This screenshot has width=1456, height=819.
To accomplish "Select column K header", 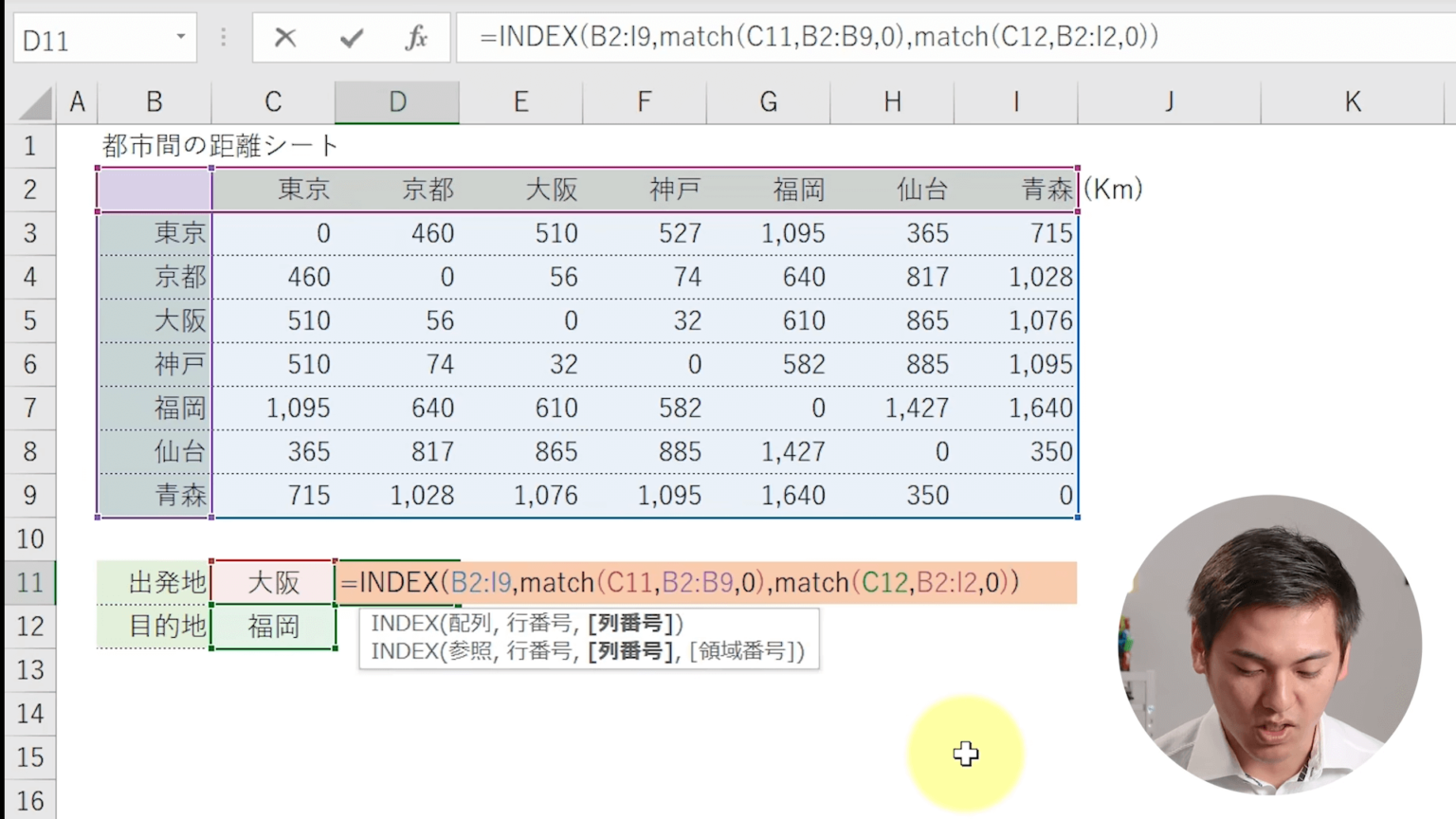I will pos(1353,101).
